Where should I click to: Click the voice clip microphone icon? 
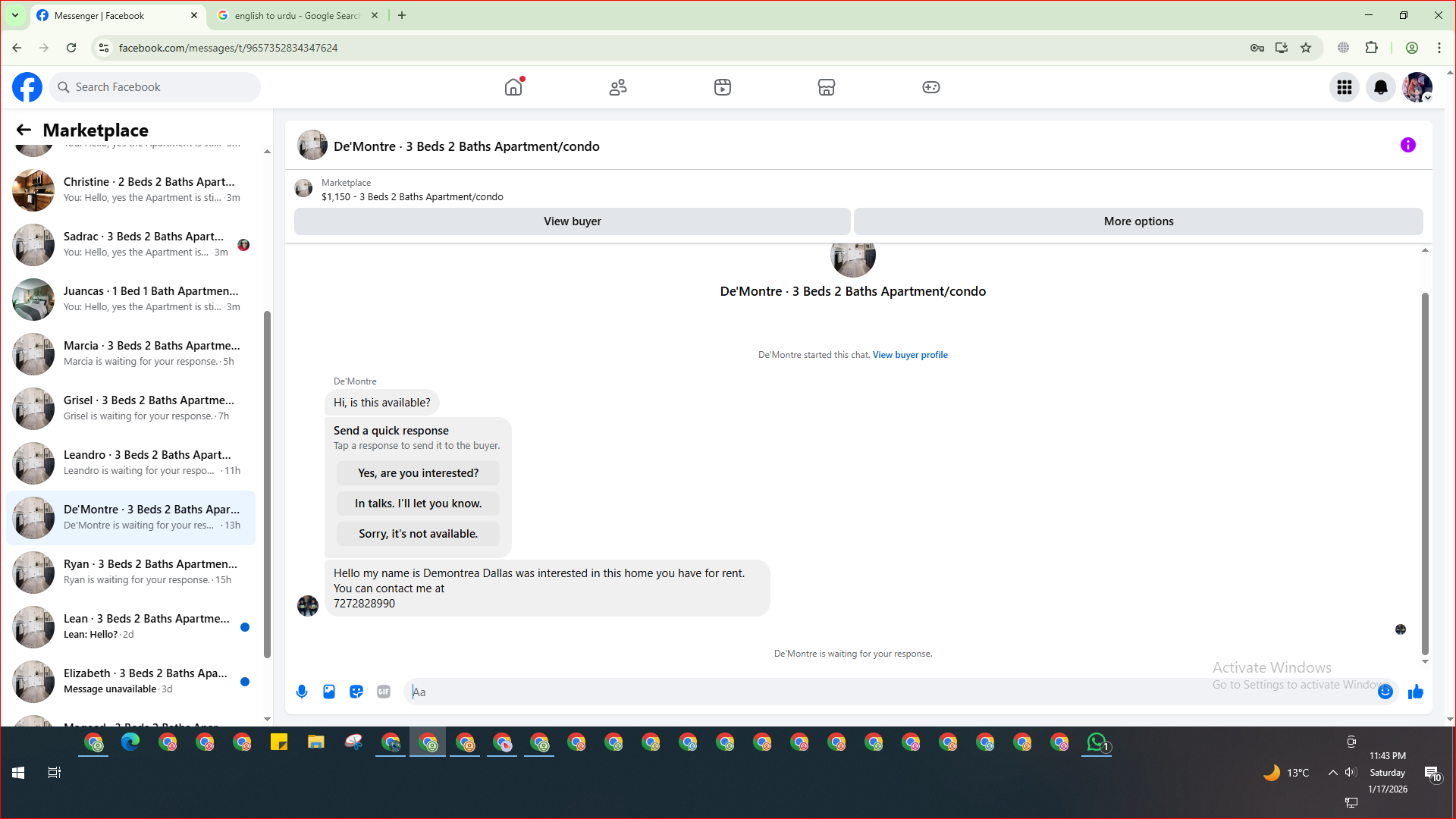302,692
